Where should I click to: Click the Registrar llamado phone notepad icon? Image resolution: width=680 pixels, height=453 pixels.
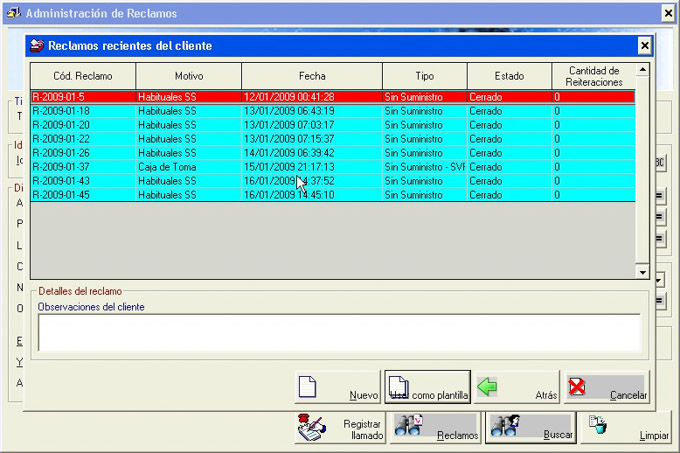[x=311, y=428]
